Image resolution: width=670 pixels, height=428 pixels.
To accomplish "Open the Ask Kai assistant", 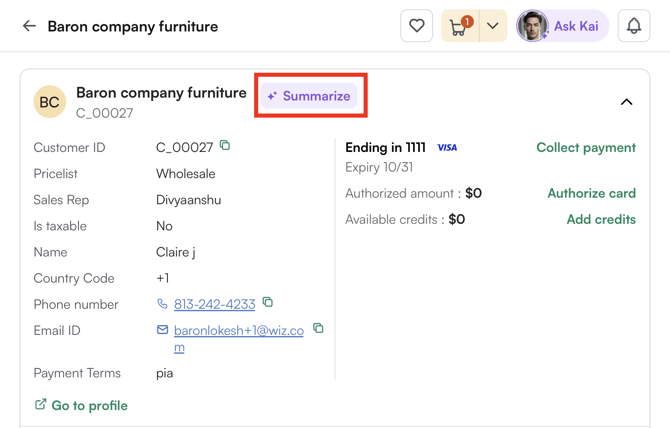I will coord(562,26).
